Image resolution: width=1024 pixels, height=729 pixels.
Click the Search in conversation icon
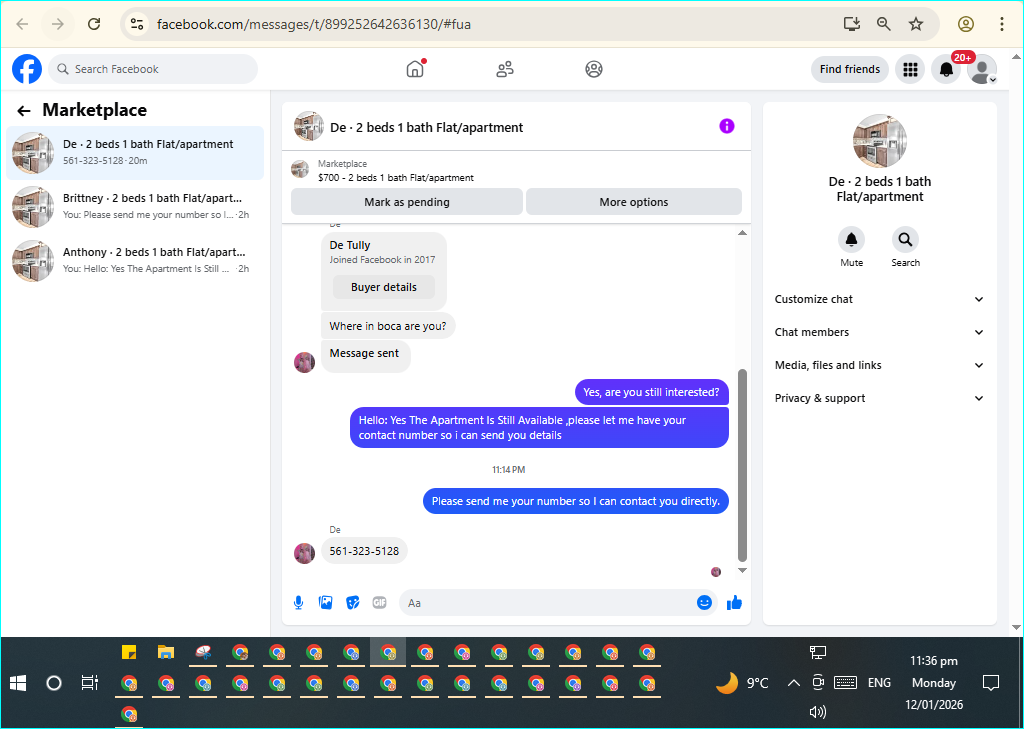coord(905,240)
